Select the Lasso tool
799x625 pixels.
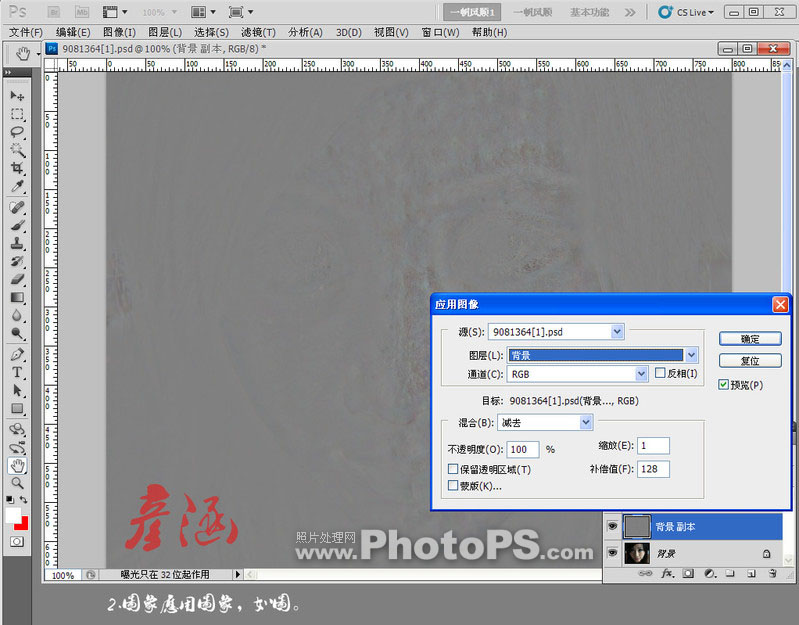click(17, 132)
